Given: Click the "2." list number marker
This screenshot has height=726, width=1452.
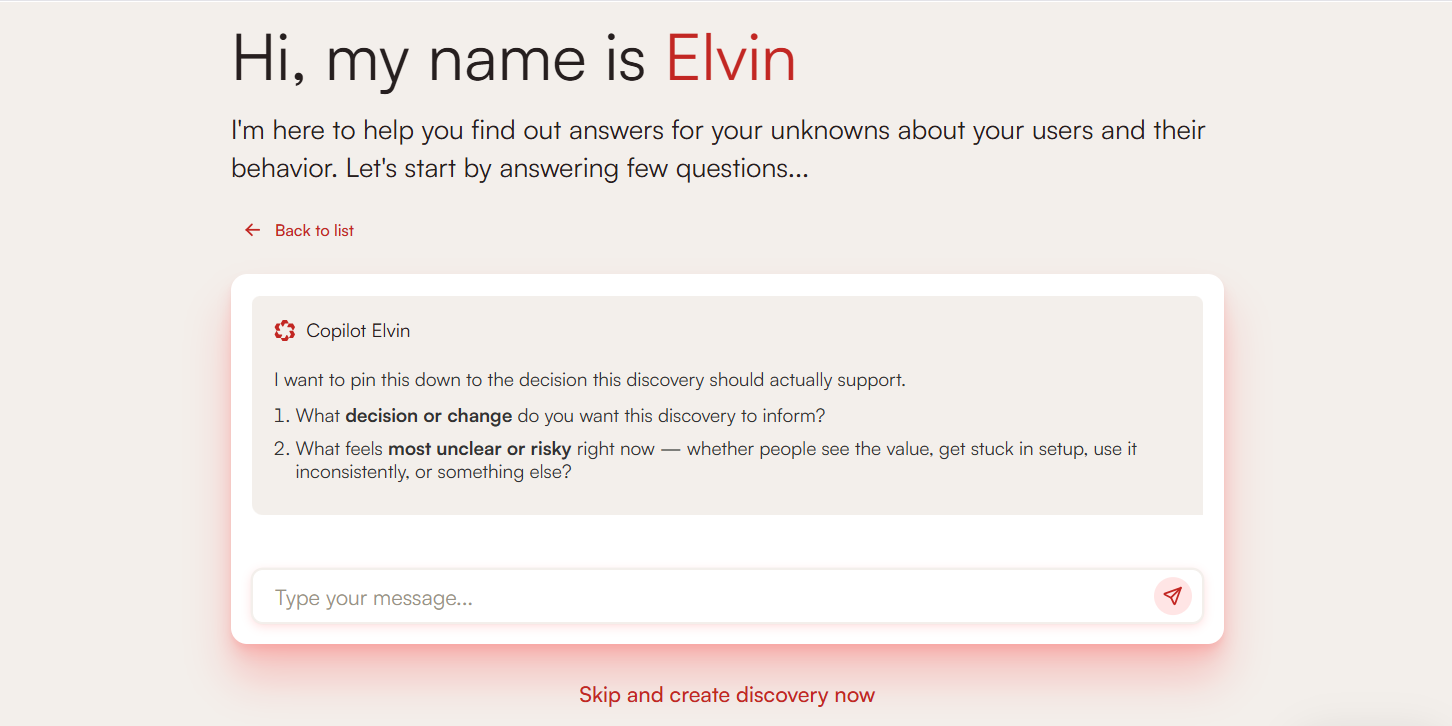Looking at the screenshot, I should [x=281, y=449].
